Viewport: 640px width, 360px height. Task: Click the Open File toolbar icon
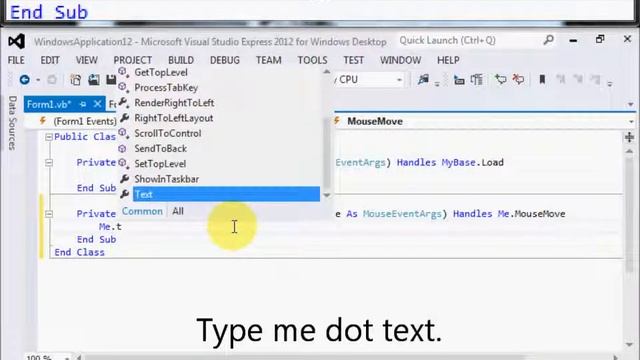94,80
